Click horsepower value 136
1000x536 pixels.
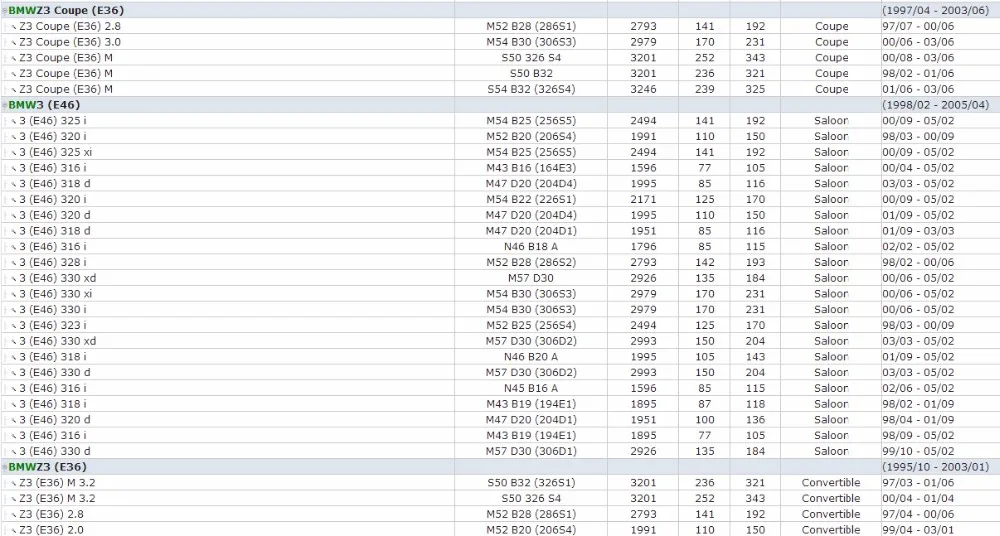(x=755, y=420)
